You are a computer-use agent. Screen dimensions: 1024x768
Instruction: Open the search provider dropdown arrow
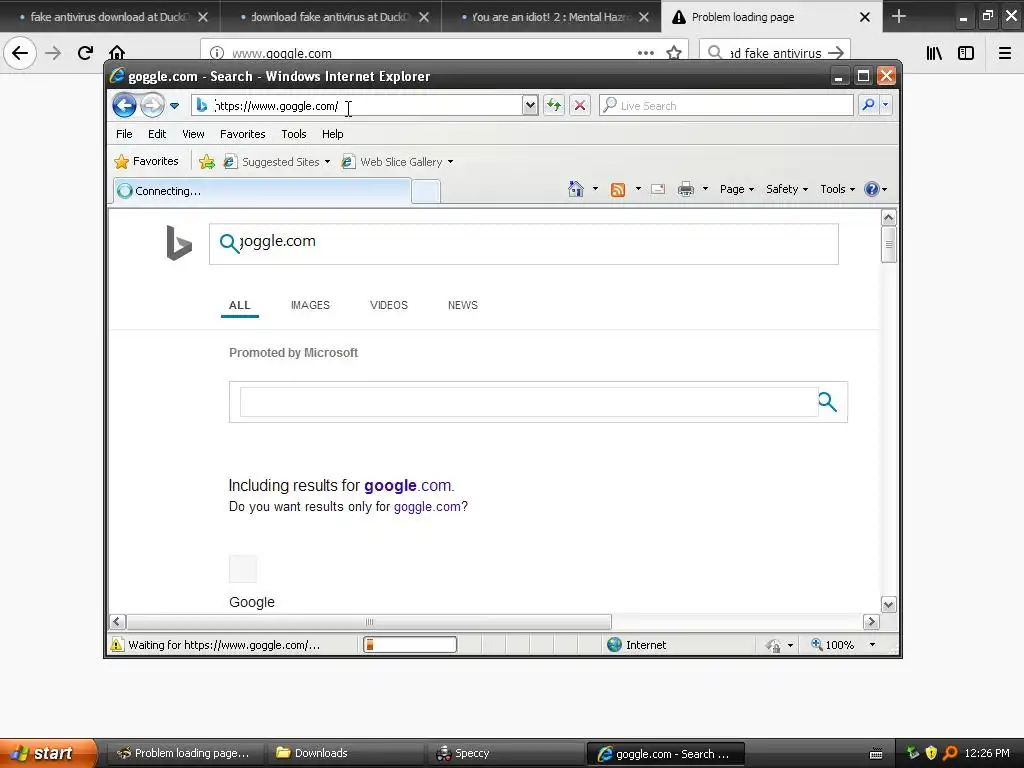pyautogui.click(x=886, y=104)
